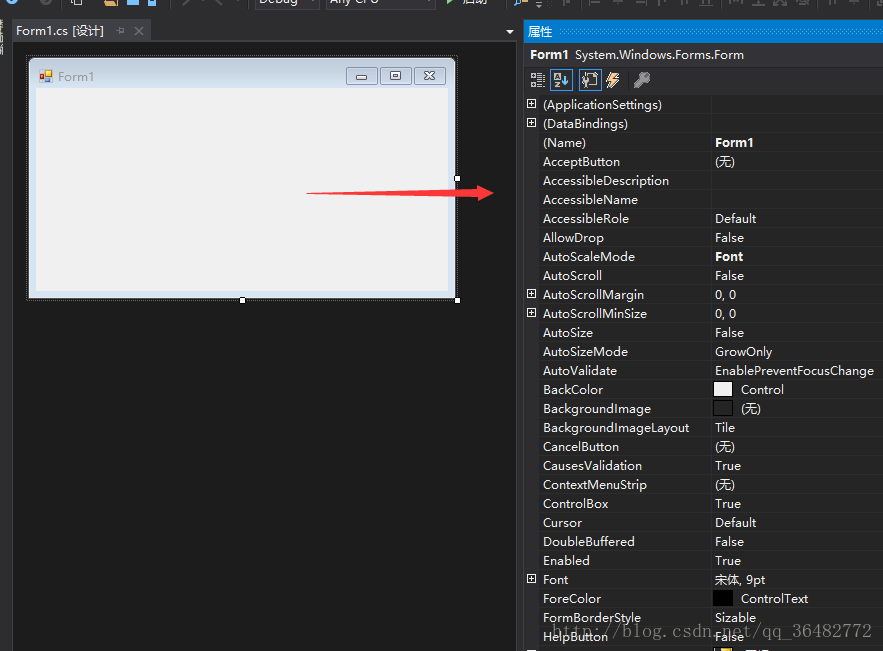Image resolution: width=883 pixels, height=651 pixels.
Task: Click BackgroundImage preview swatch
Action: (x=723, y=408)
